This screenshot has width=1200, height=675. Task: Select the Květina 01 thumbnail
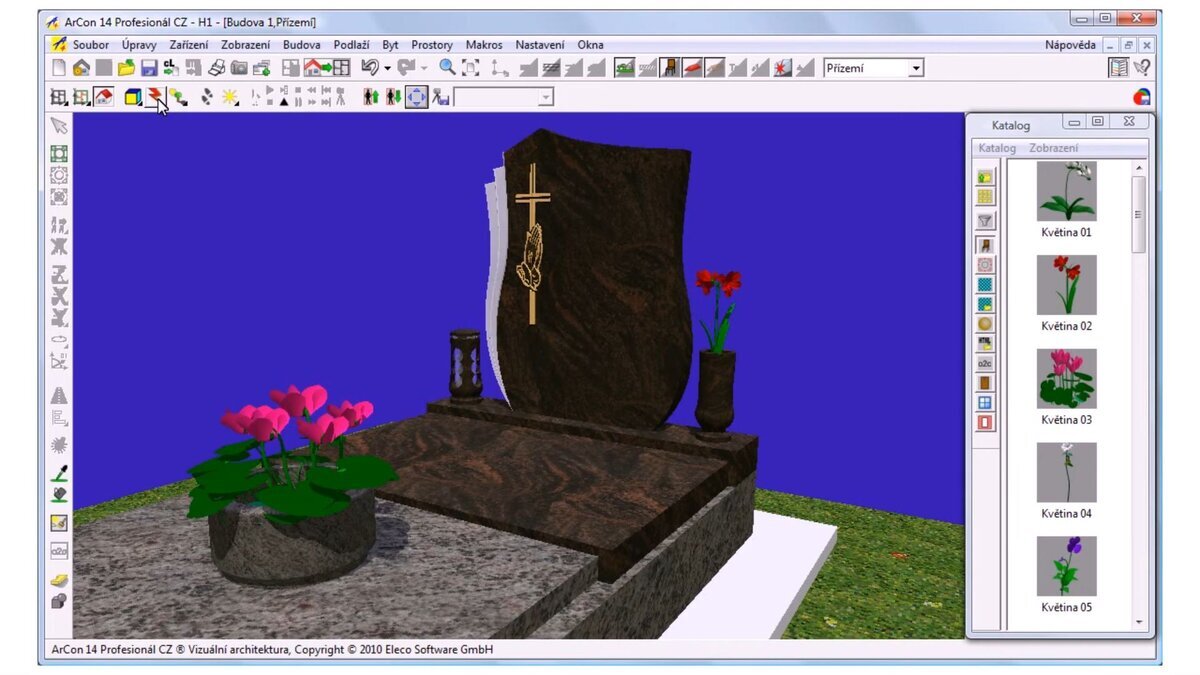1066,191
